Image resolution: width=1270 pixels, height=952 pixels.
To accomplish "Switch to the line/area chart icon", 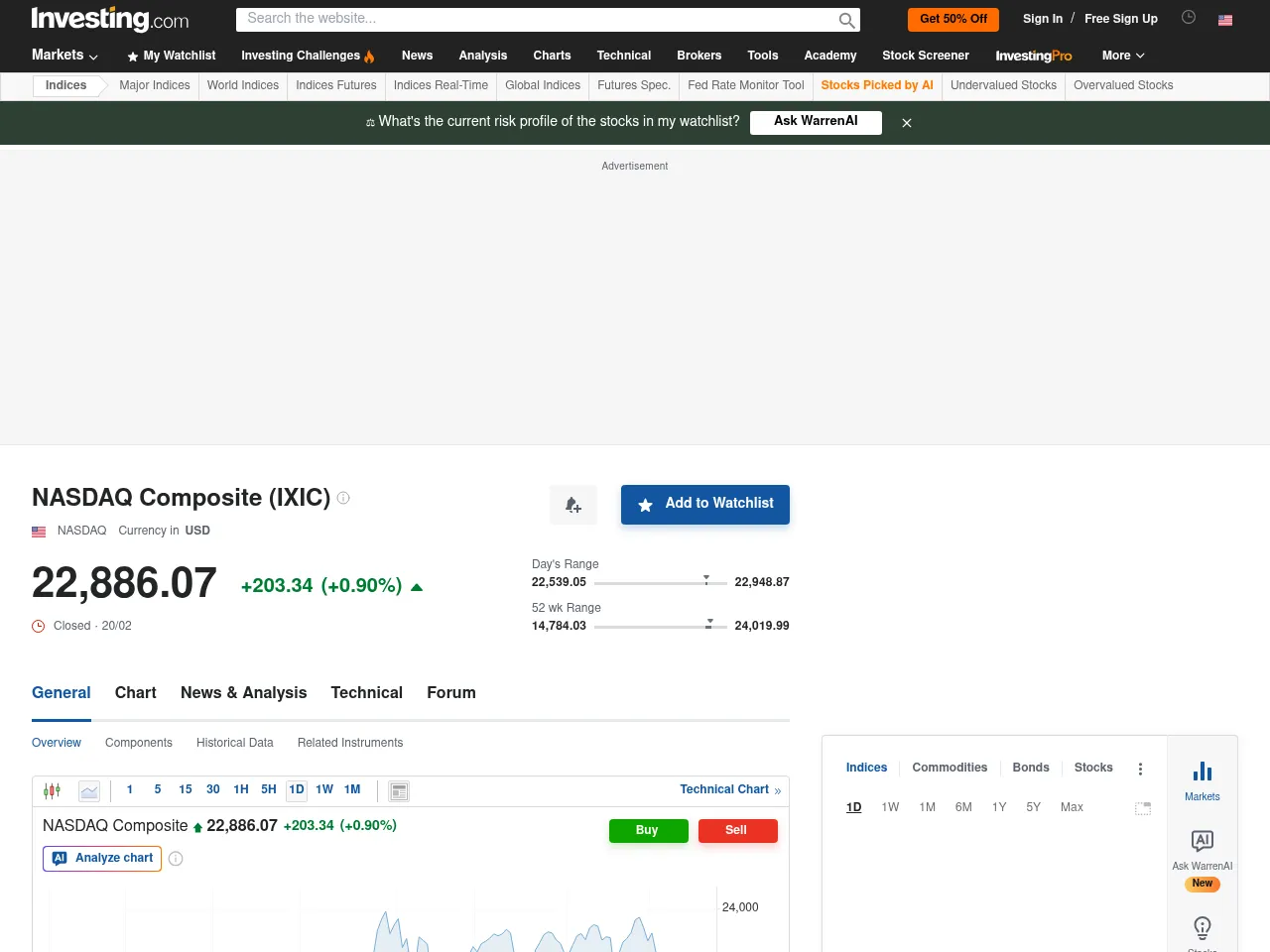I will click(88, 790).
